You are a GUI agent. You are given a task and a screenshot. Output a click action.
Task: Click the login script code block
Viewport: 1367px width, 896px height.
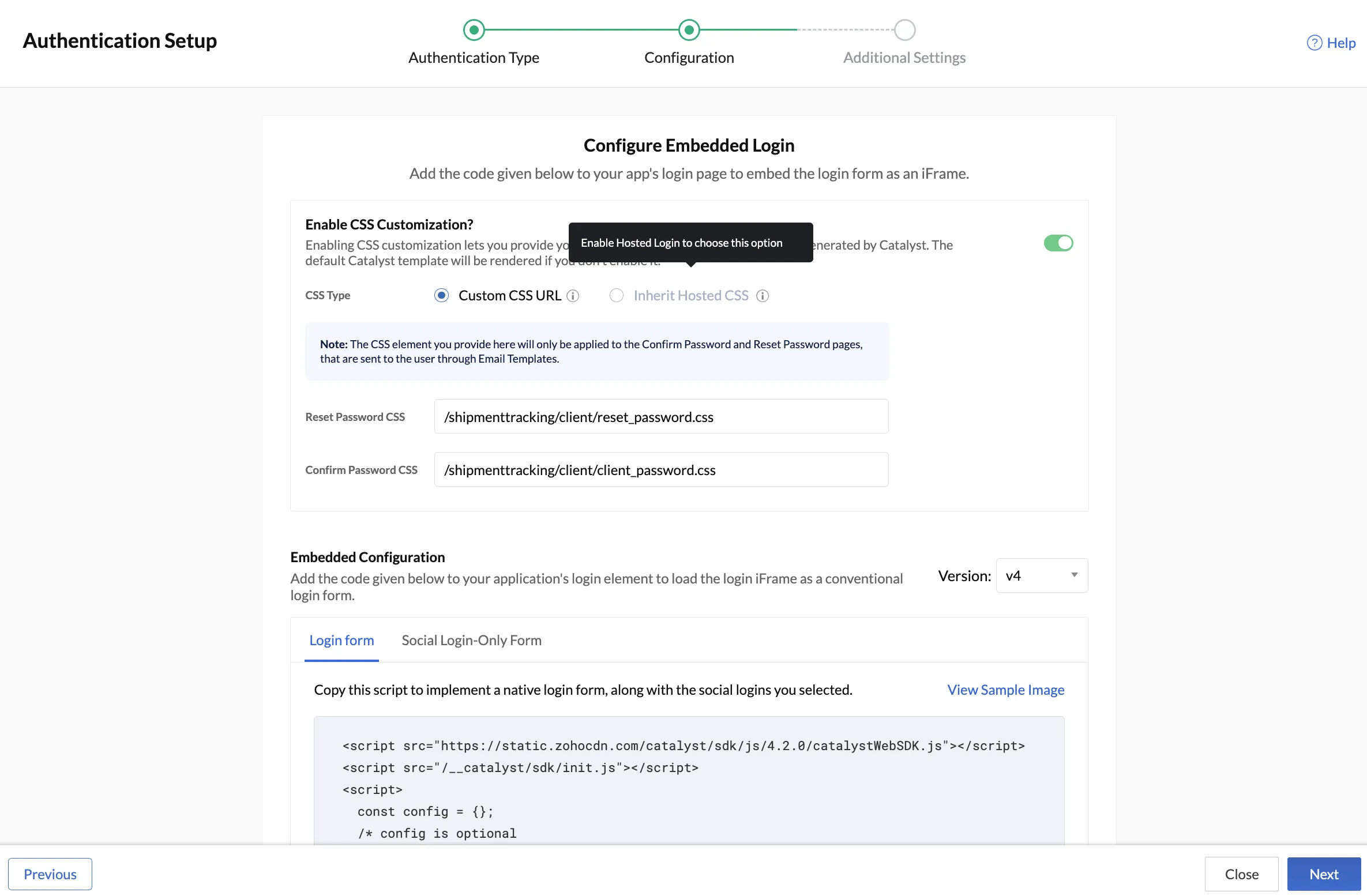point(689,781)
